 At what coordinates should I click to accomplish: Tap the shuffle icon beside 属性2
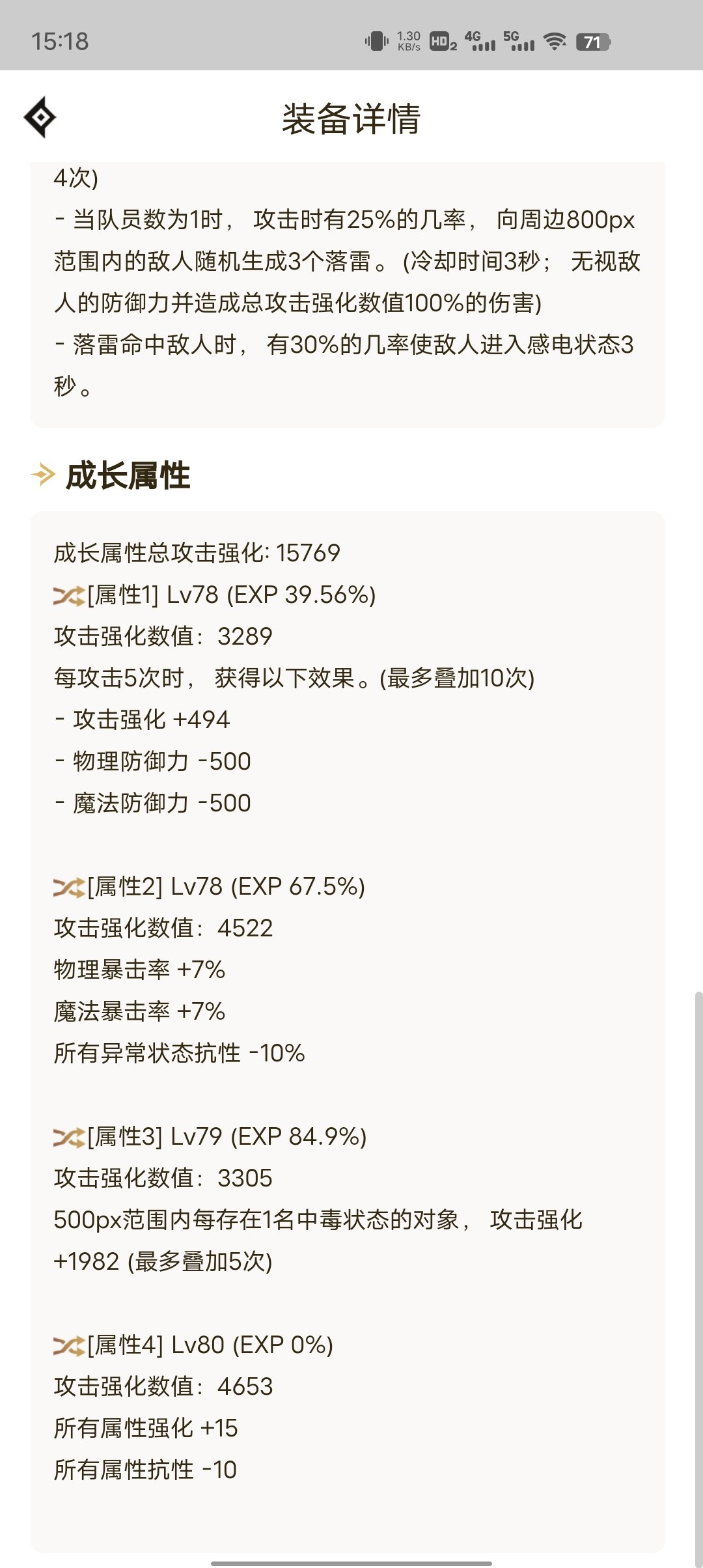[x=69, y=887]
